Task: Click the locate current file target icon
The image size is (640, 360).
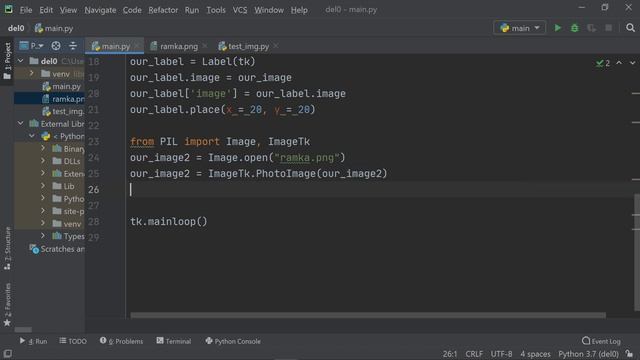Action: click(56, 46)
